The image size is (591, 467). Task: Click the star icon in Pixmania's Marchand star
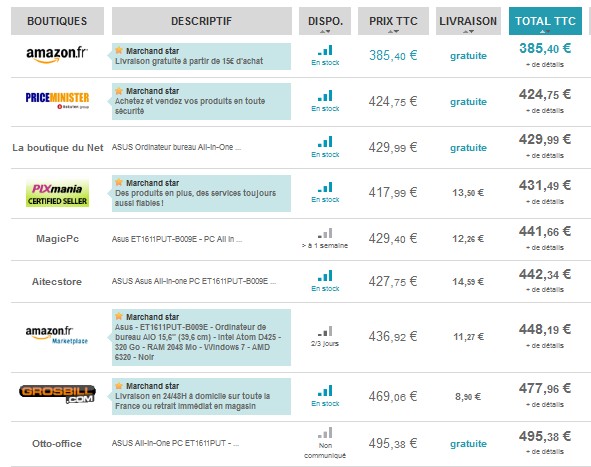point(119,182)
